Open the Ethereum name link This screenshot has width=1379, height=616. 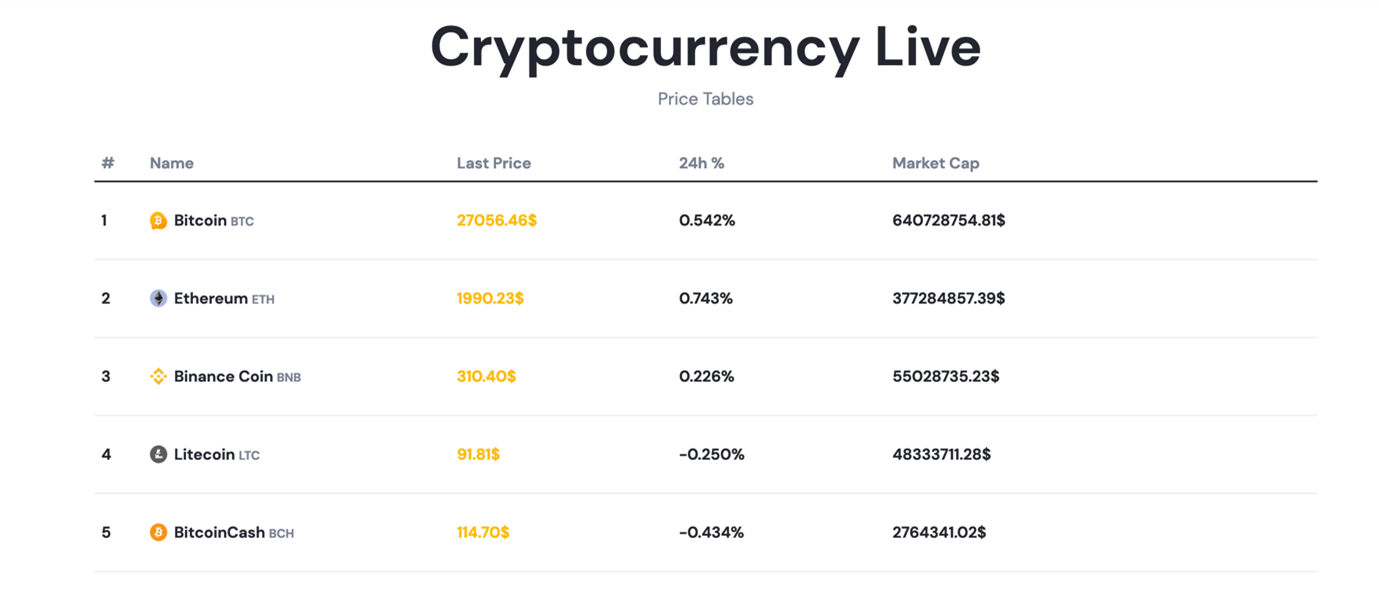point(210,298)
